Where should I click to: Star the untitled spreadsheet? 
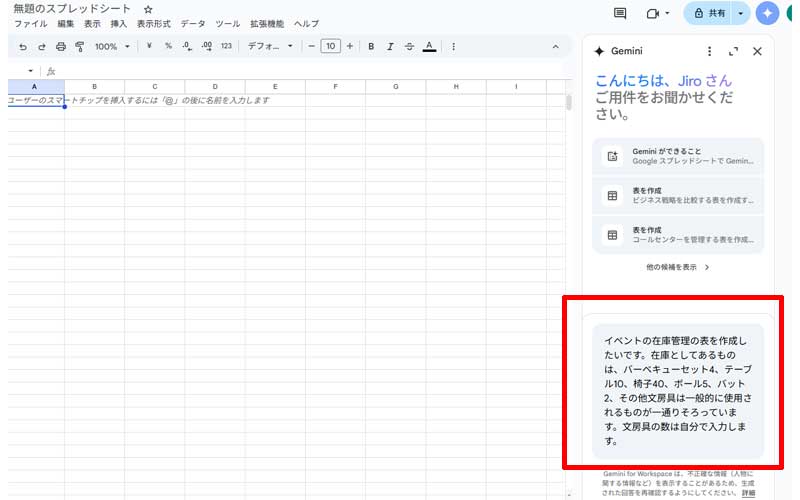click(148, 9)
